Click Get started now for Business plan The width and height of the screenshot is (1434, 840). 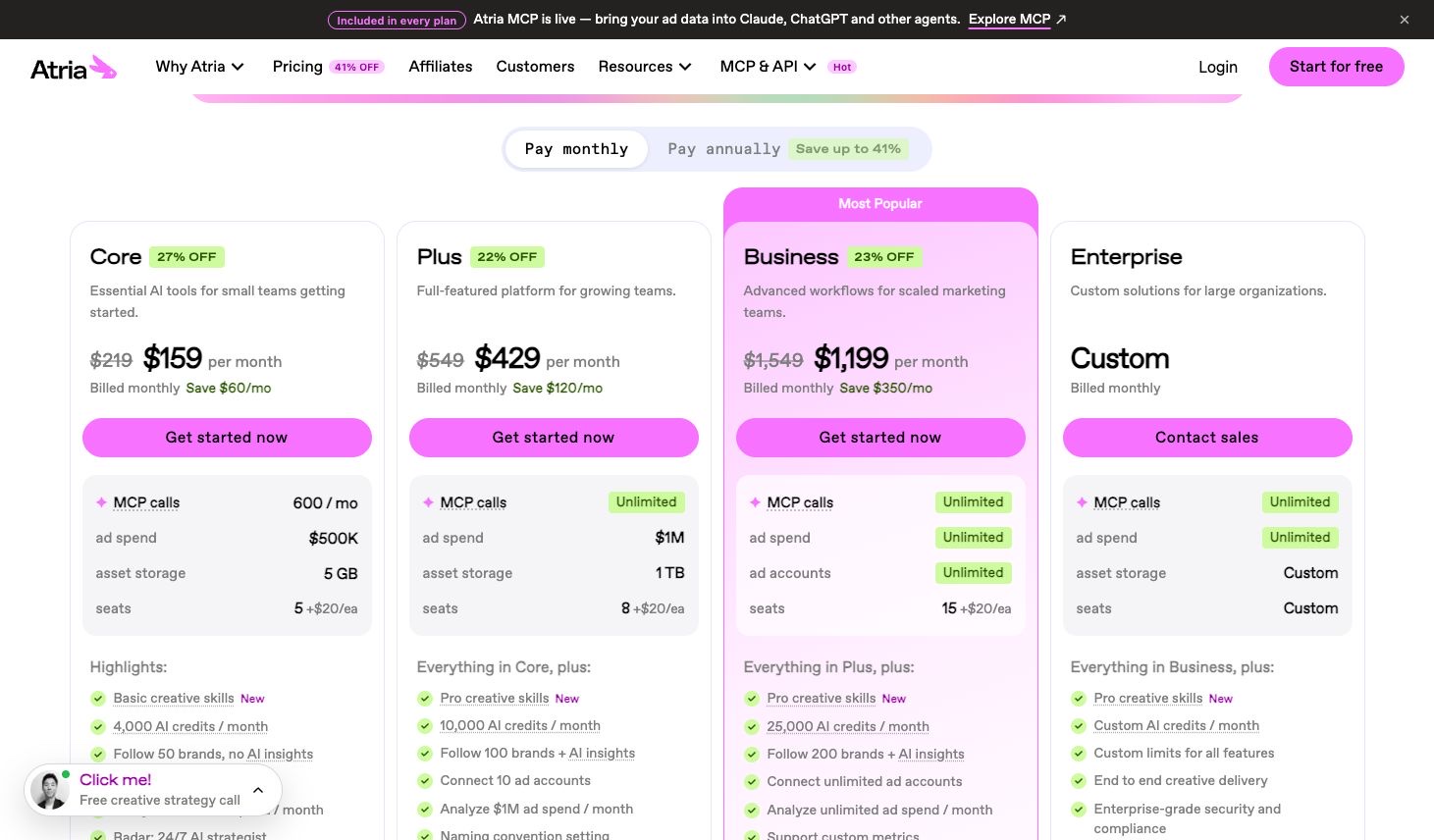(880, 438)
